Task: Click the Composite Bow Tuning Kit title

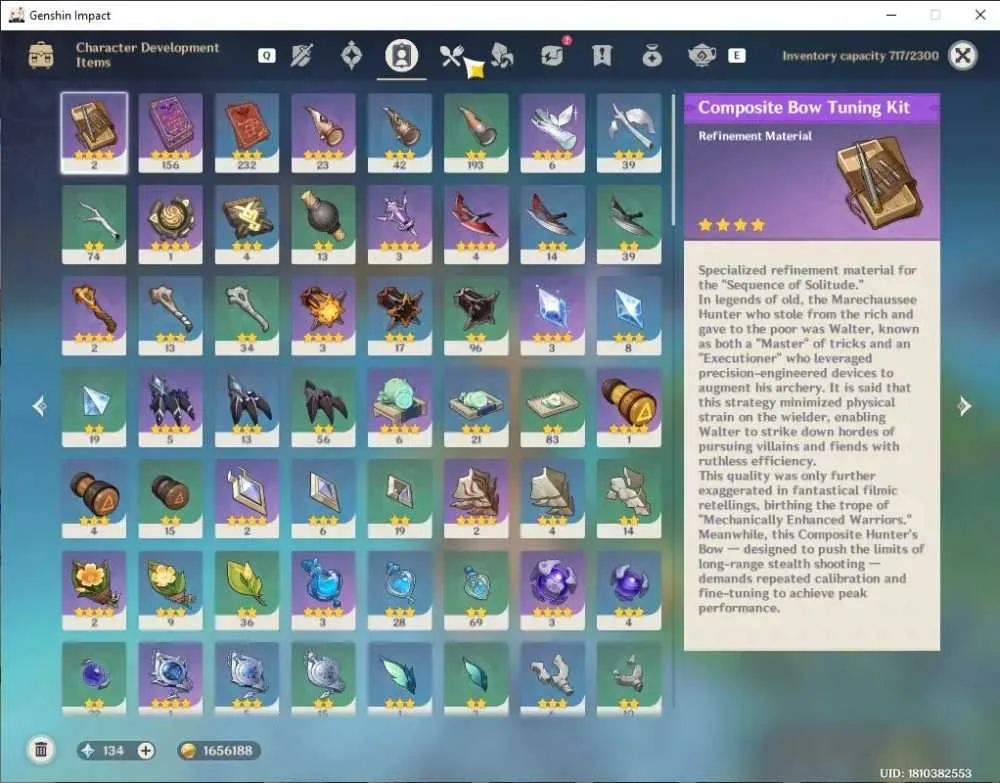Action: (x=804, y=107)
